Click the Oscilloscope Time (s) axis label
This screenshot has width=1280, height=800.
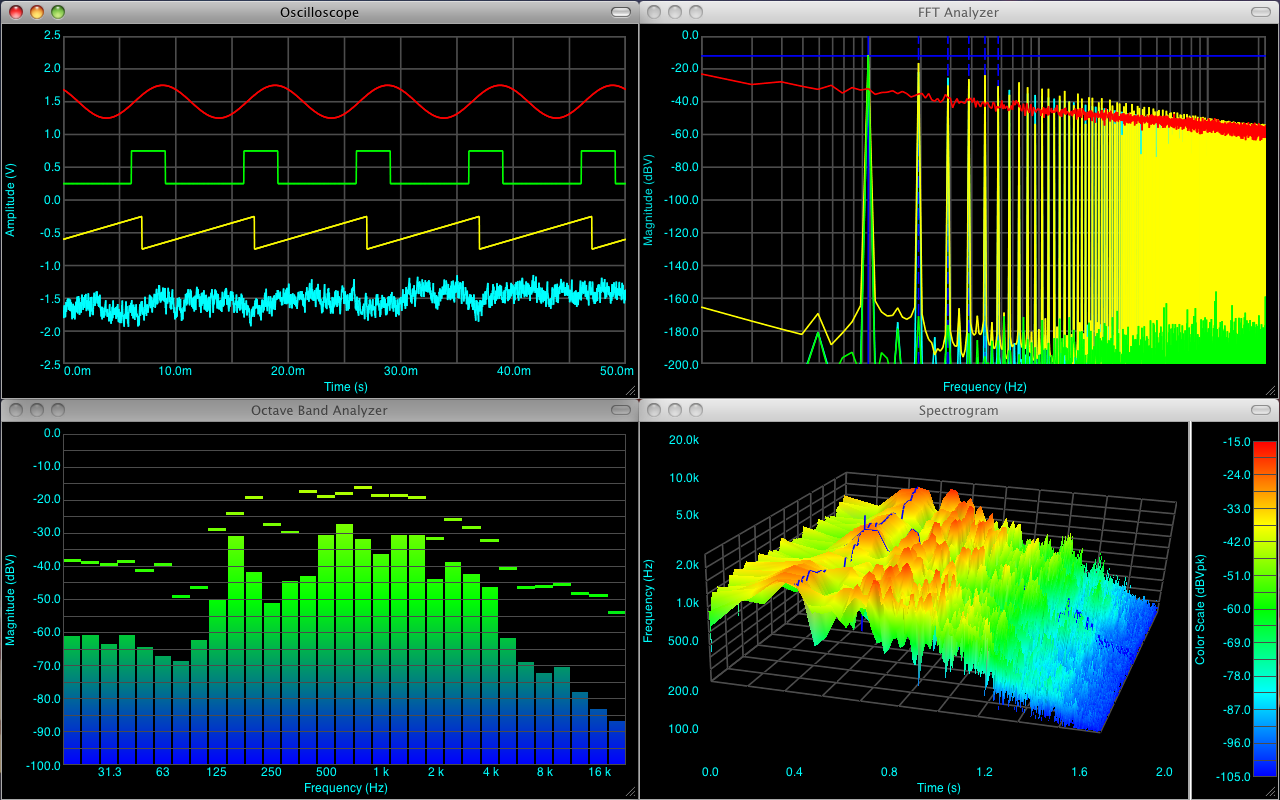[x=344, y=386]
